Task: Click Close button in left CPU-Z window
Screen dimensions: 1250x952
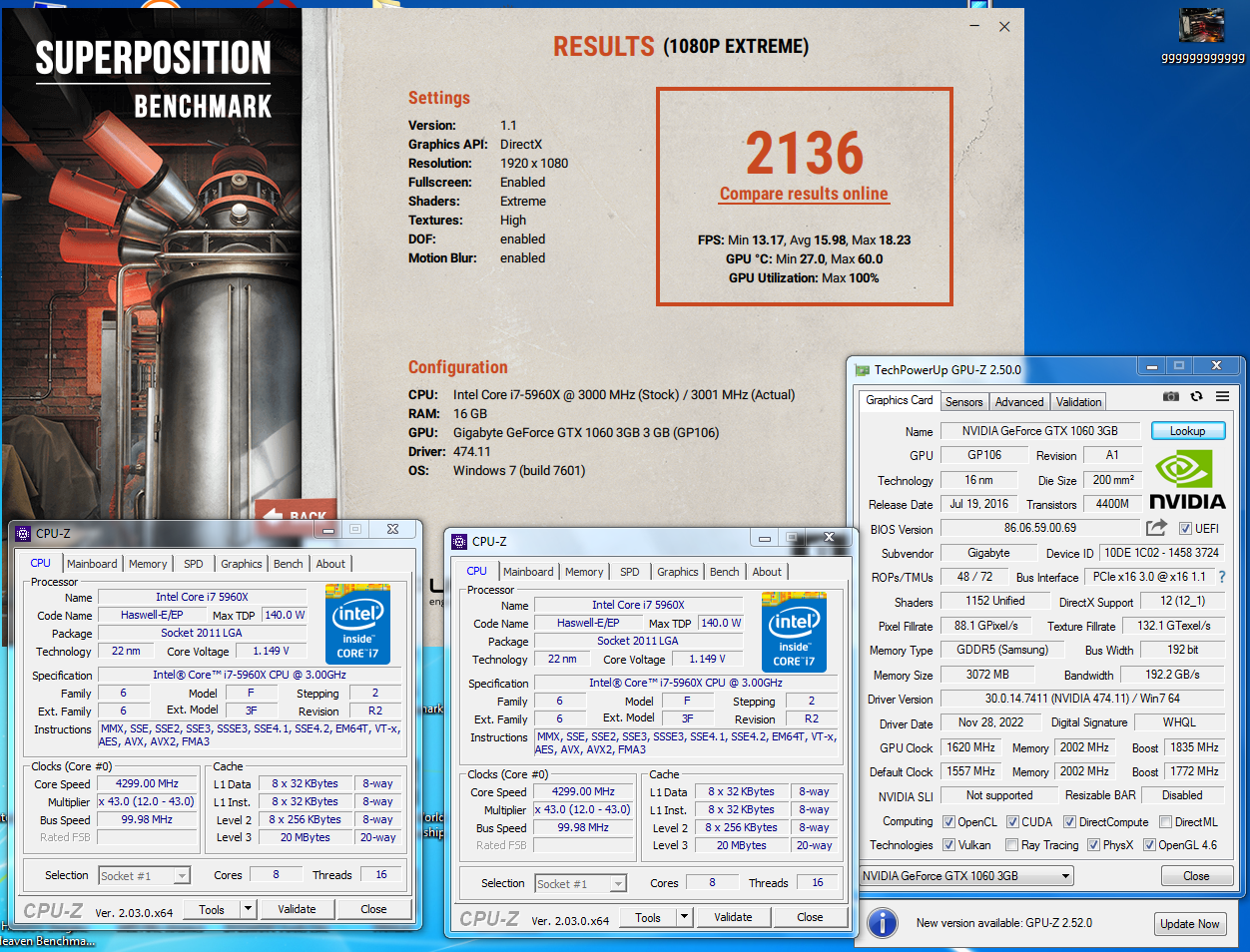Action: (x=373, y=909)
